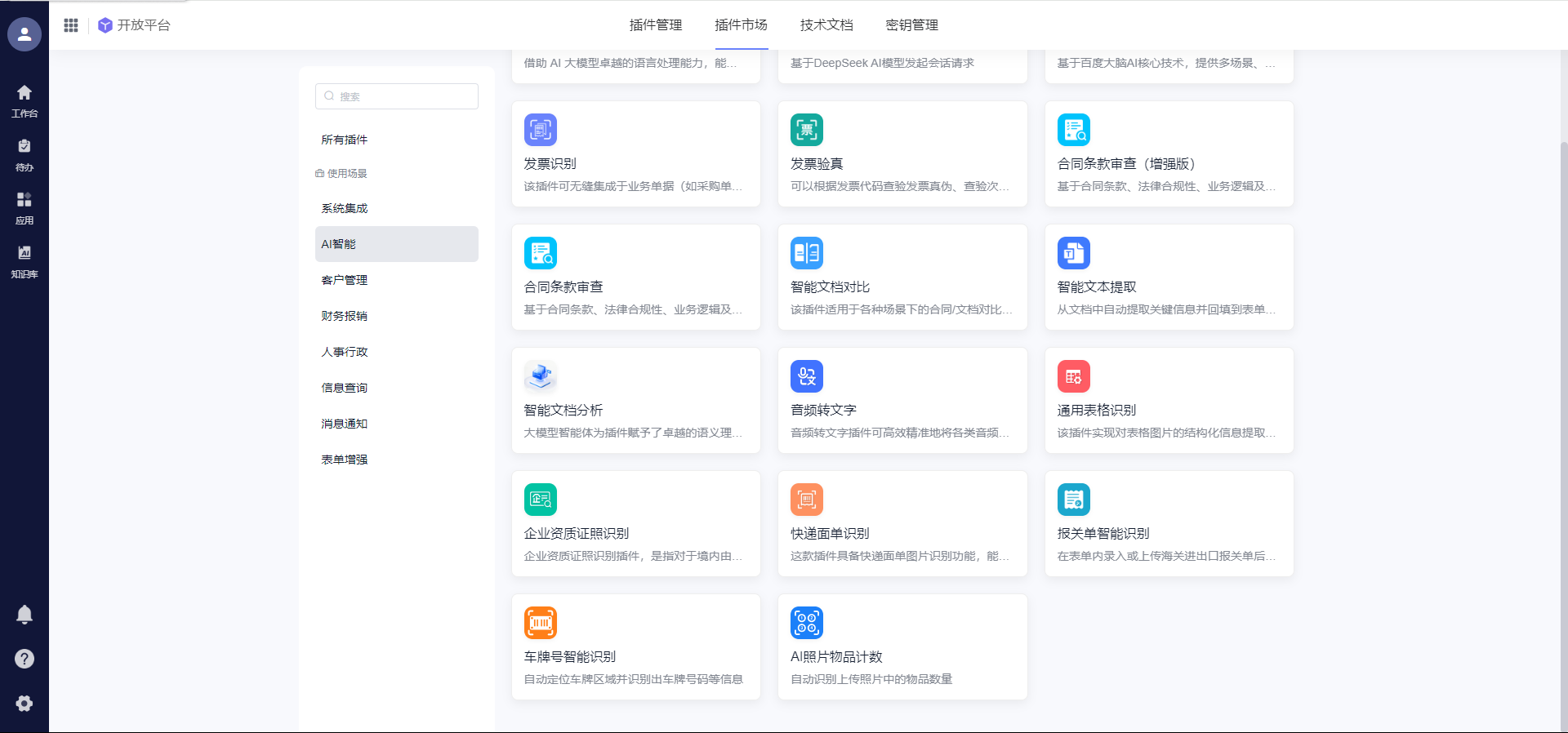Open the AI照片物品计数 icon
The height and width of the screenshot is (733, 1568).
806,623
